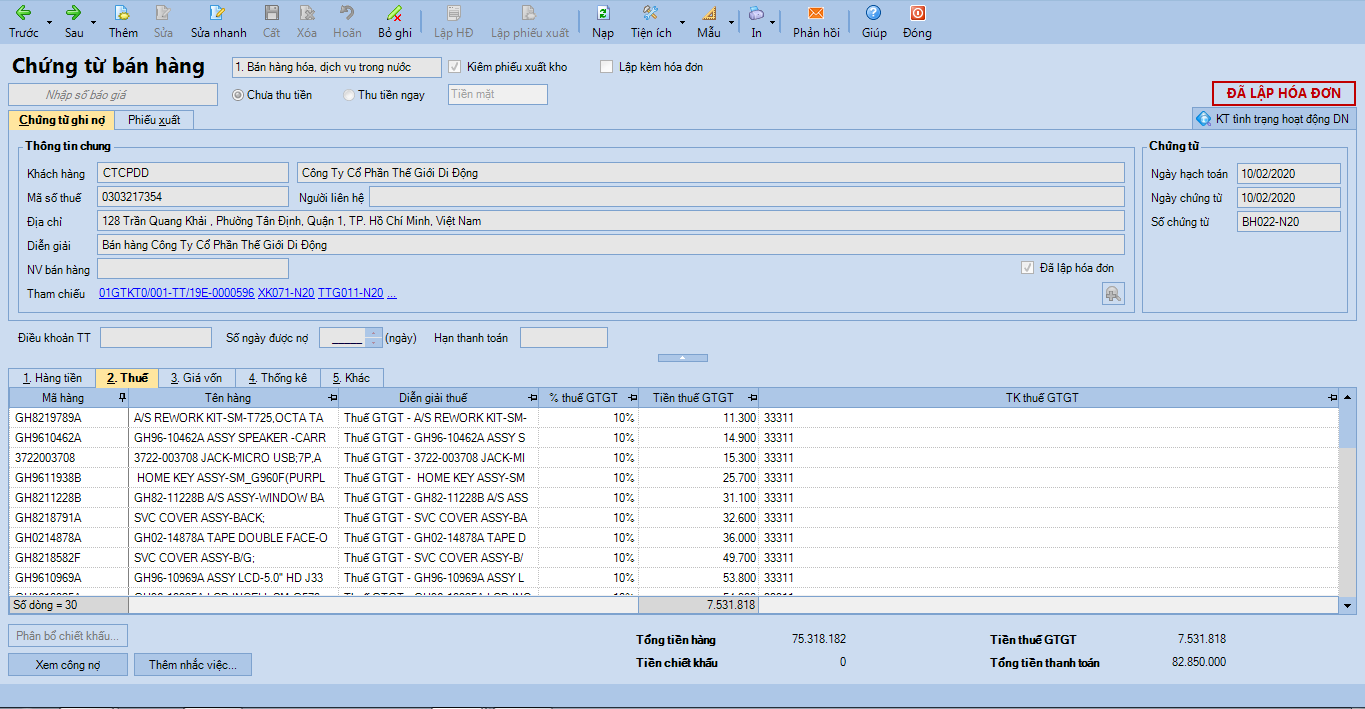Open Giúp help
The width and height of the screenshot is (1365, 709).
(x=874, y=21)
